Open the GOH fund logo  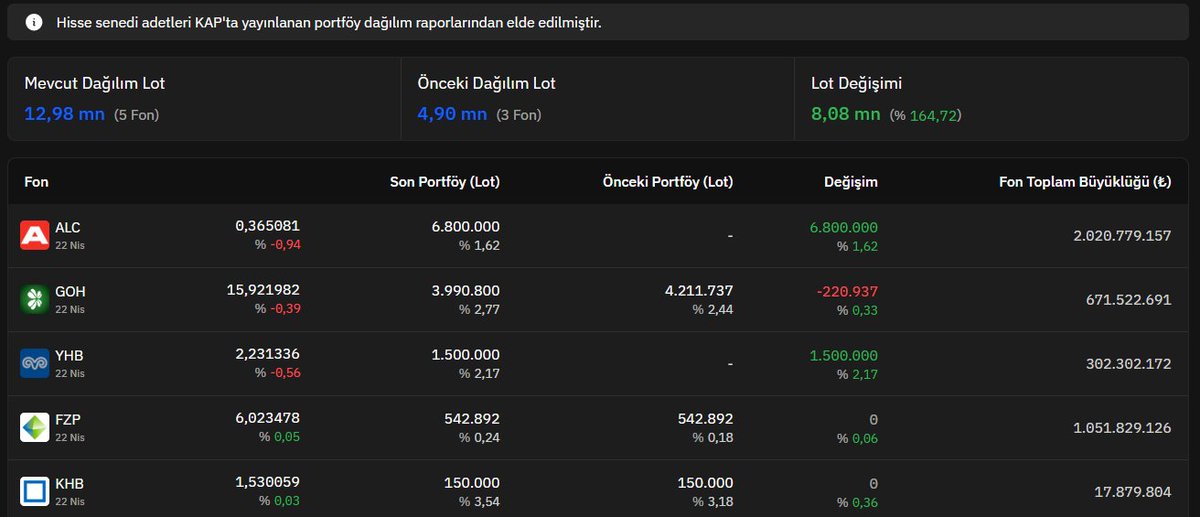(x=35, y=299)
